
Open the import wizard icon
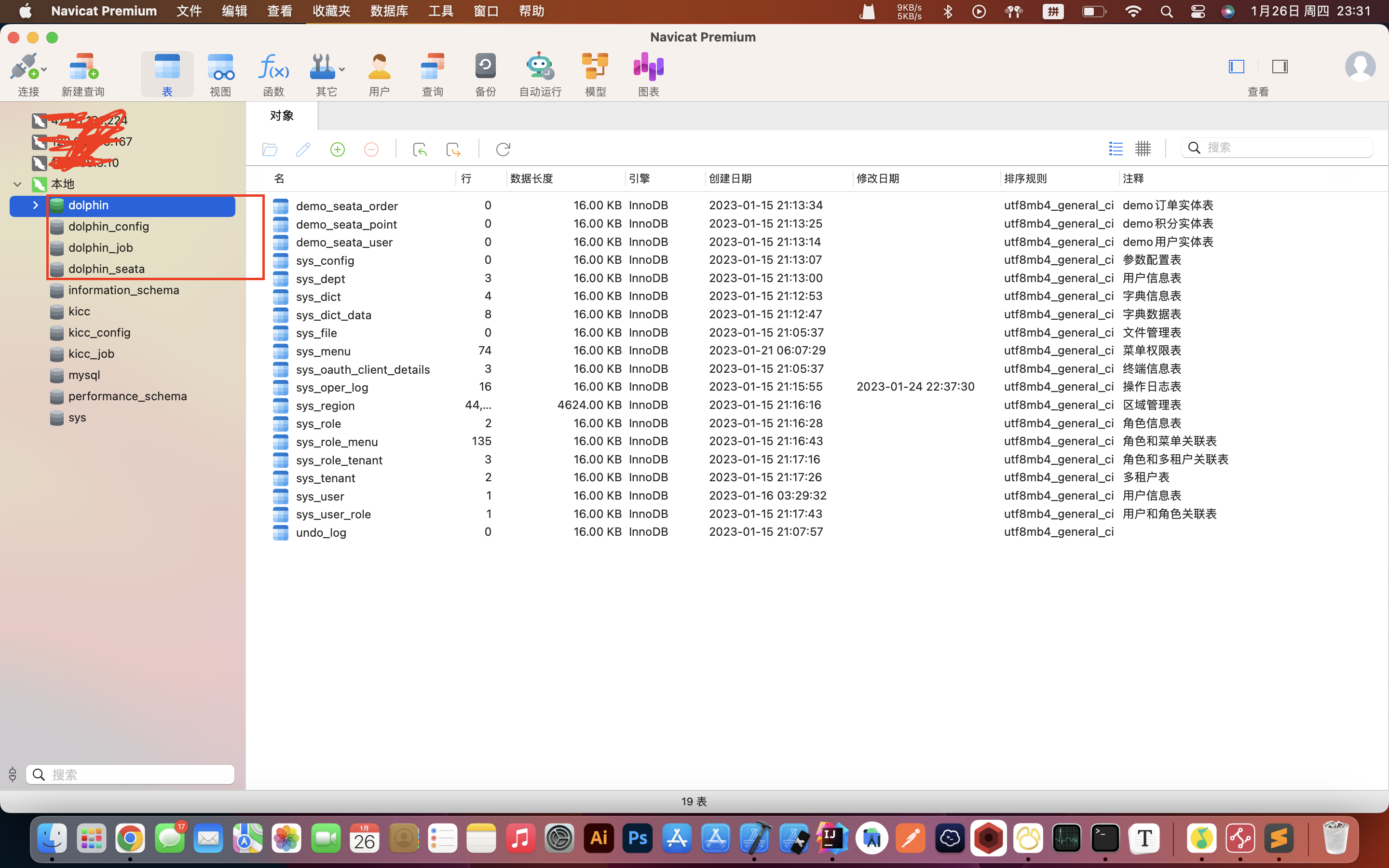pos(420,150)
